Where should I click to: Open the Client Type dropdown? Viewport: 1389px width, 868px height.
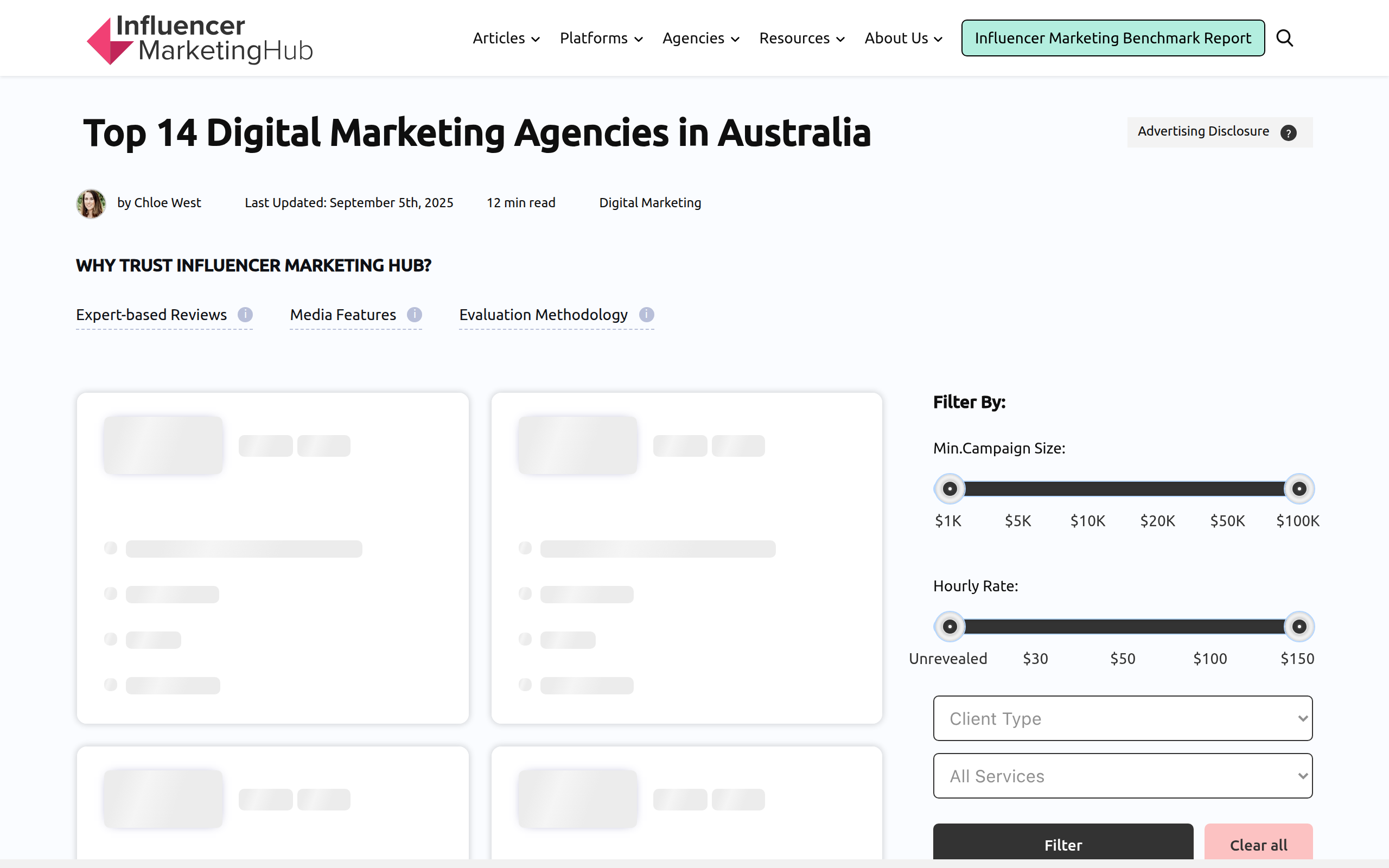pyautogui.click(x=1123, y=718)
